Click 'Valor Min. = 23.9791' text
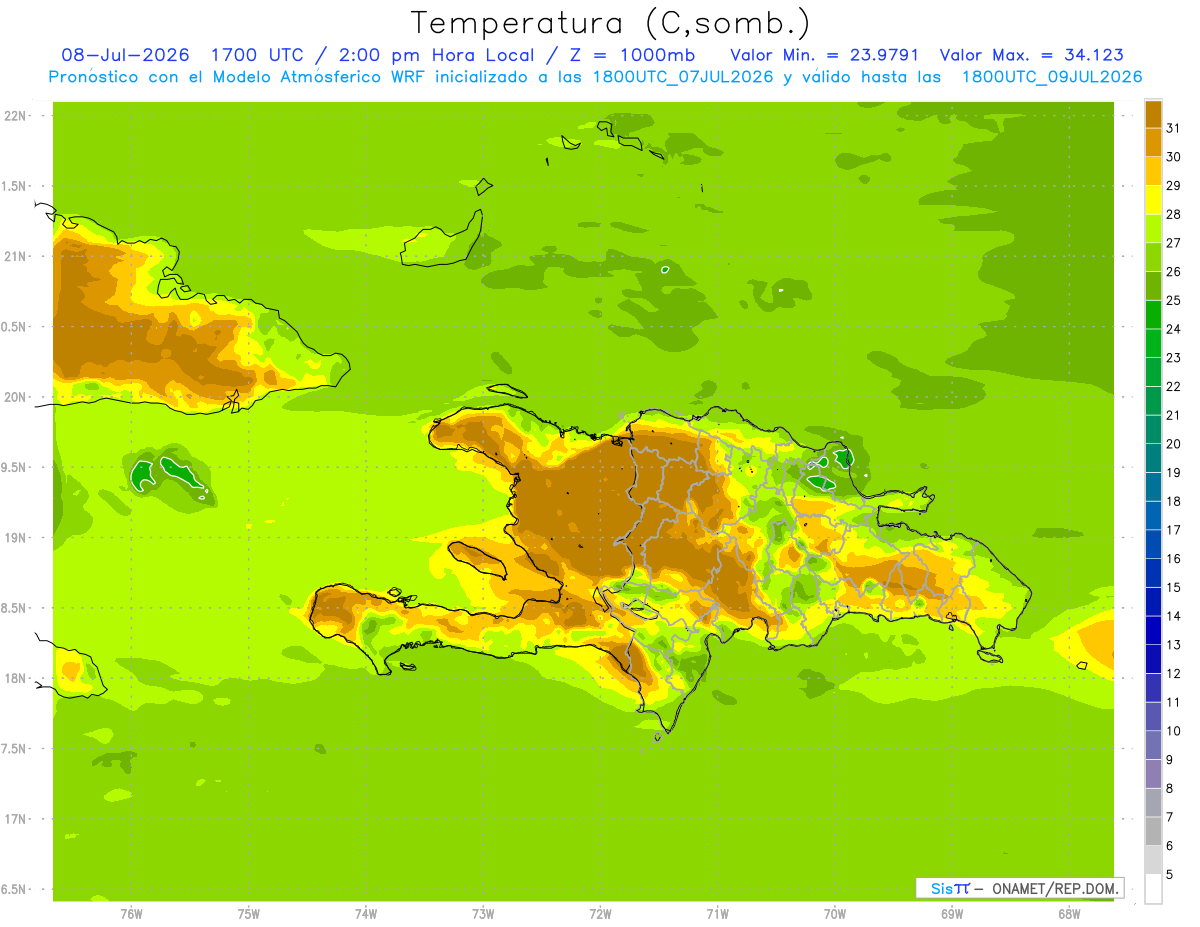Screen dimensions: 1200x927 click(825, 55)
